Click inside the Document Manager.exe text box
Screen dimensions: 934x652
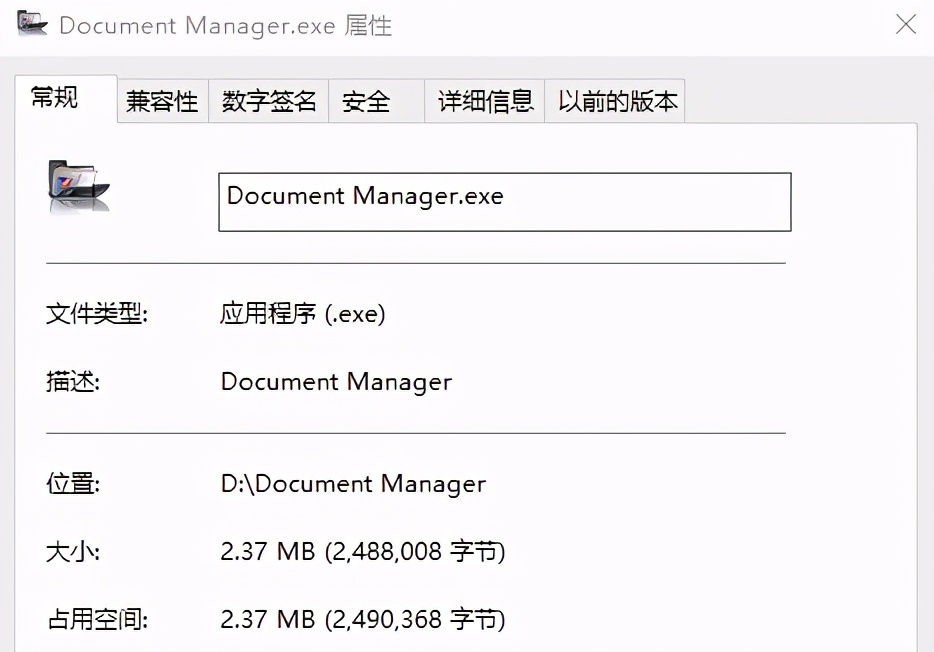pyautogui.click(x=504, y=202)
